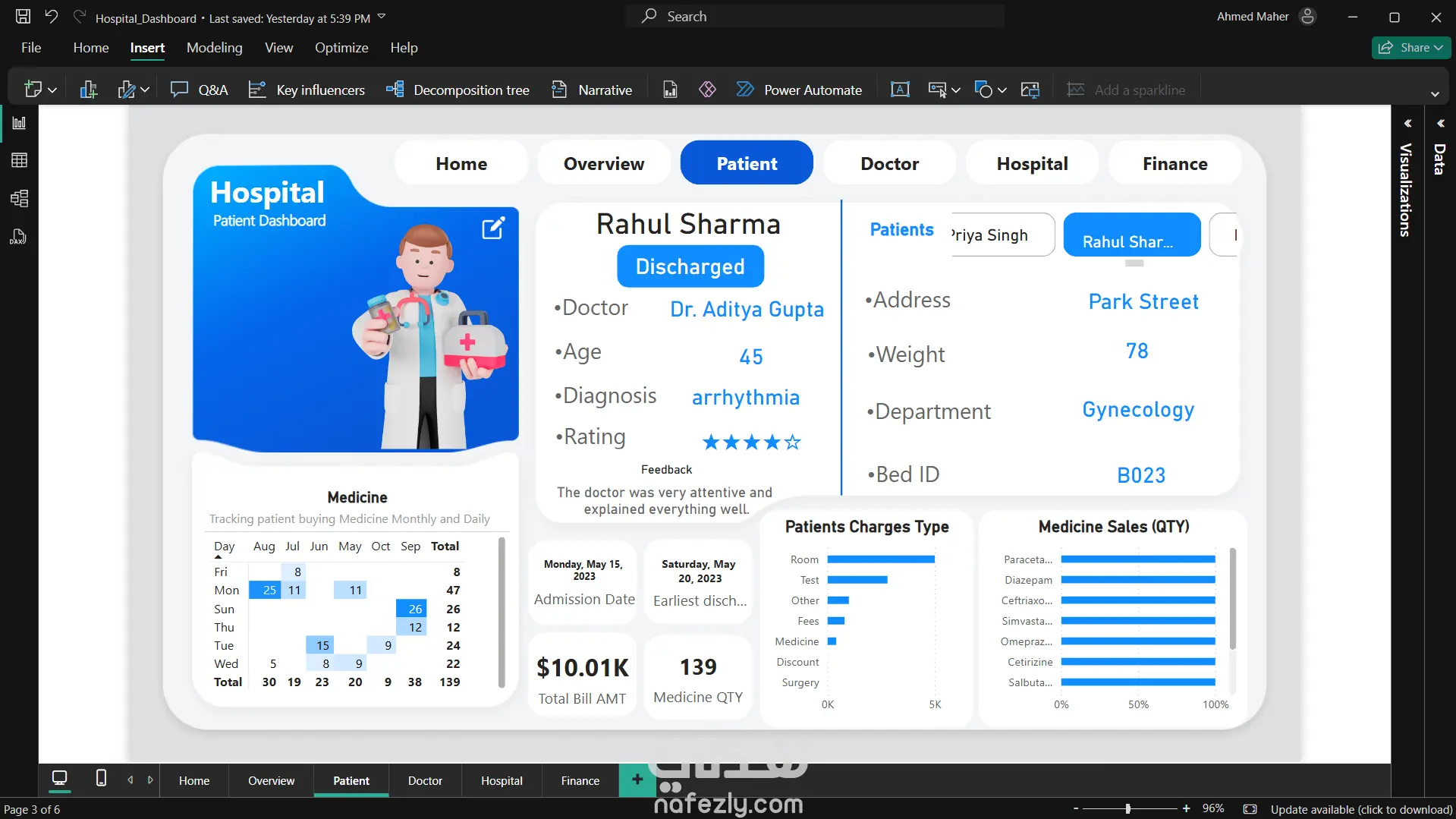This screenshot has height=819, width=1456.
Task: Click the next page tabs arrow
Action: (x=150, y=780)
